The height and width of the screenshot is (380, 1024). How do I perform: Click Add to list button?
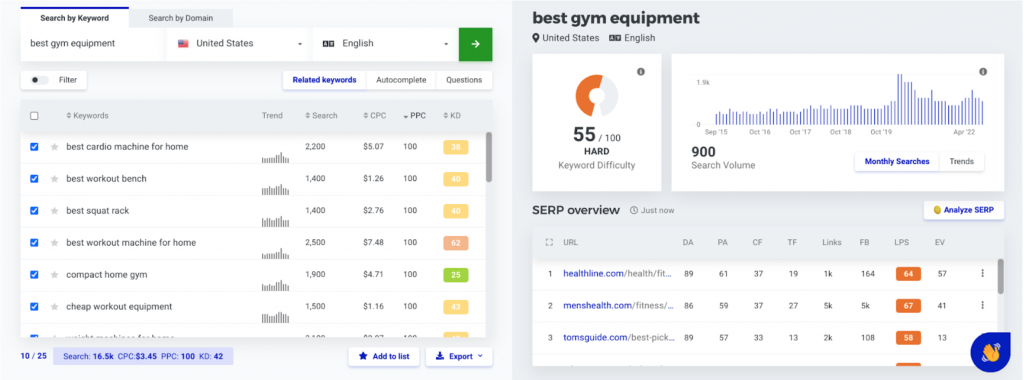383,356
